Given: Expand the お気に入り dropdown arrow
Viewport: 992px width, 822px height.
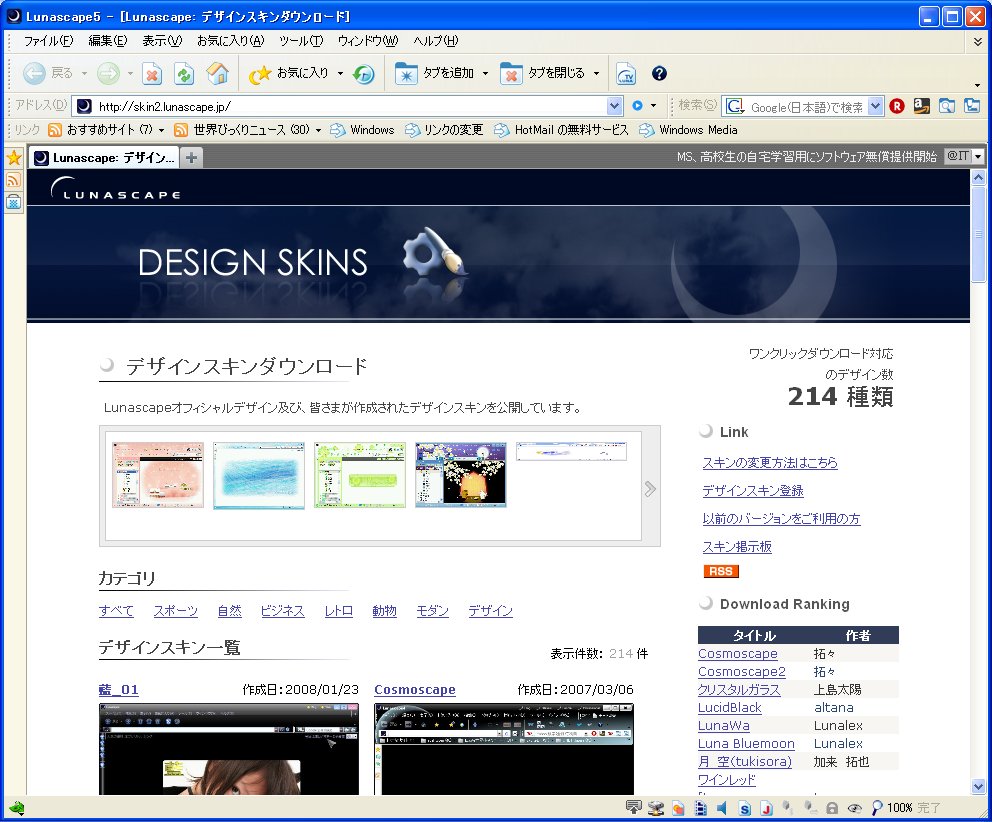Looking at the screenshot, I should pos(340,73).
